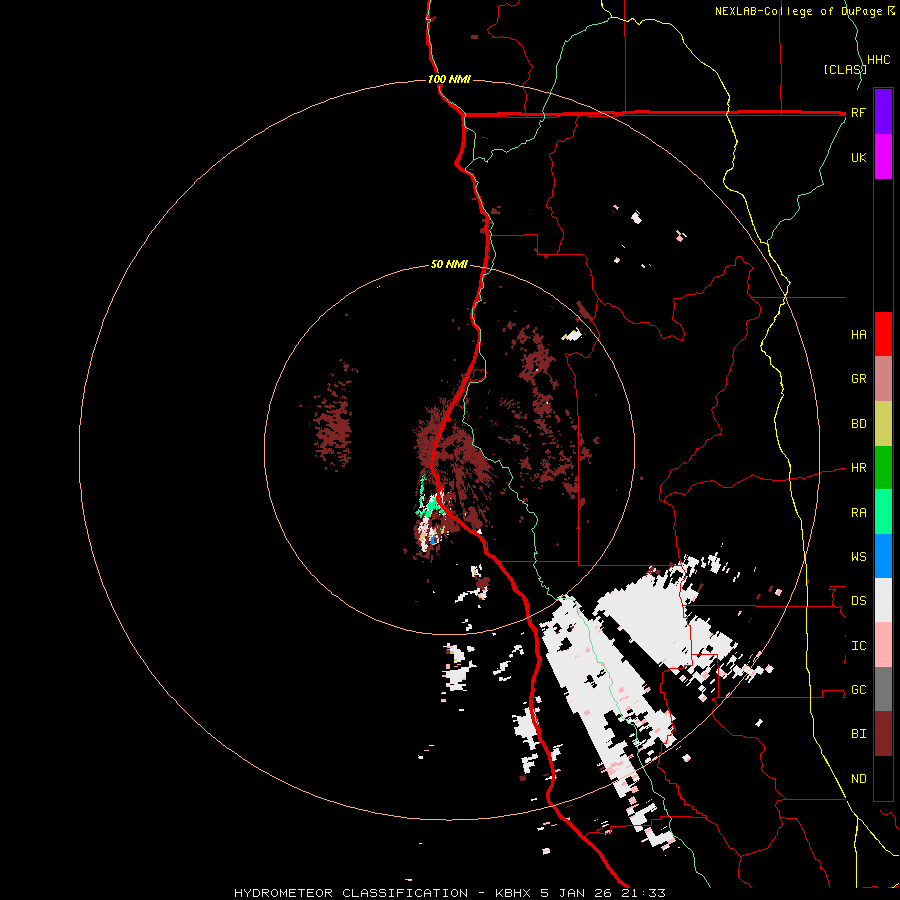Click the 5 JAN 26 date text
This screenshot has height=900, width=900.
578,893
